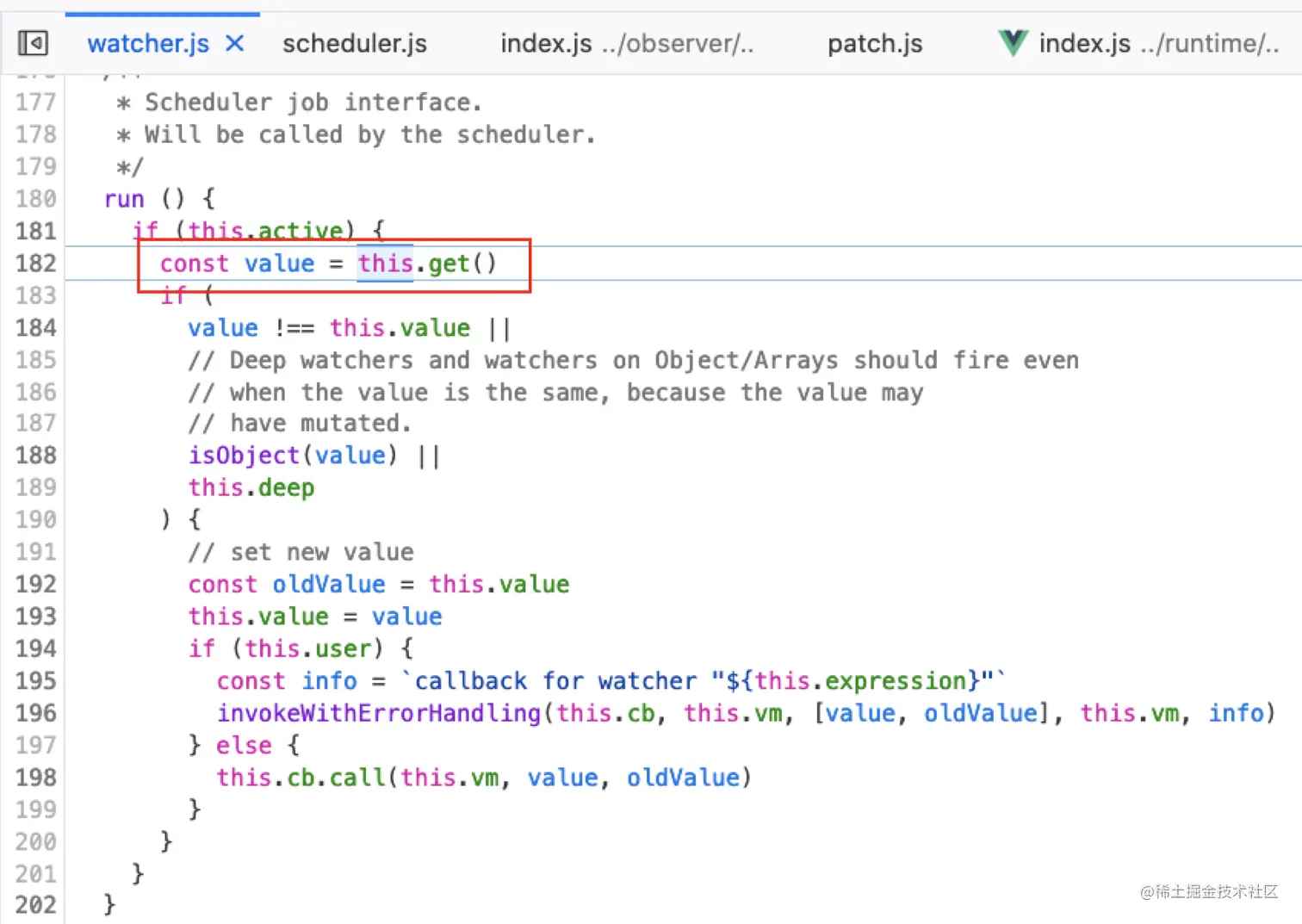The width and height of the screenshot is (1302, 924).
Task: Click line number 202 in the gutter
Action: click(35, 904)
